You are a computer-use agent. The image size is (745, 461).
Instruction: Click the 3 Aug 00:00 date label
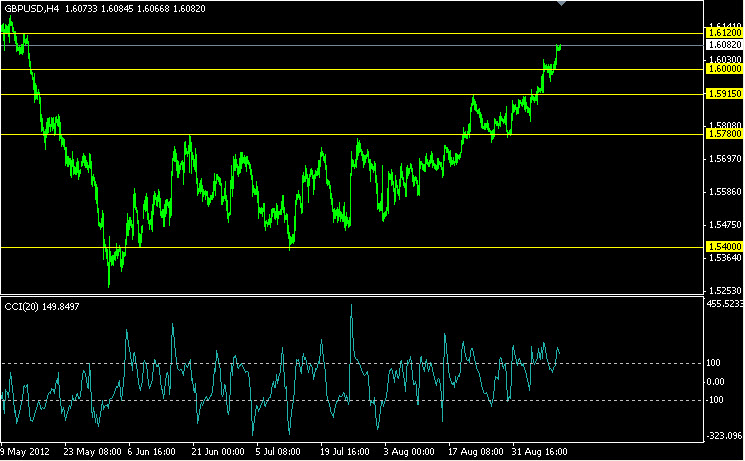point(409,451)
